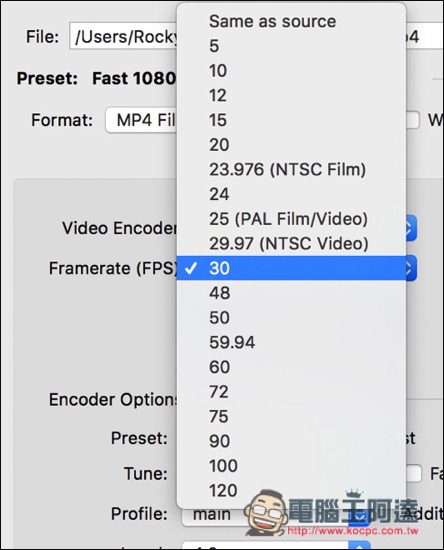444x550 pixels.
Task: Choose 59.94 framerate option
Action: tap(291, 342)
